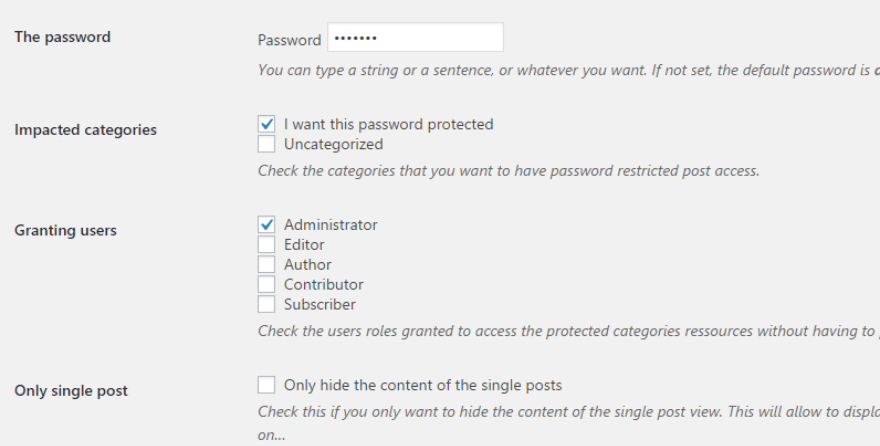The image size is (880, 446).
Task: Click the Password input field
Action: tap(415, 38)
